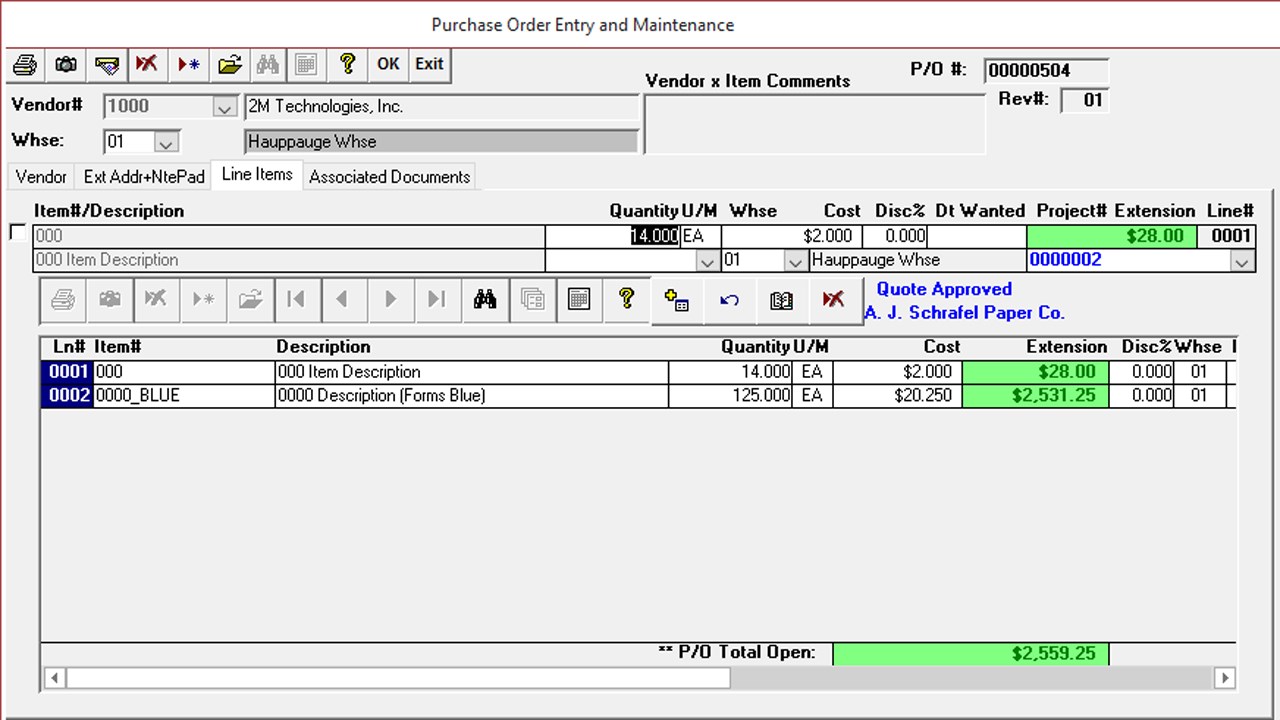Screen dimensions: 1280x720
Task: Click the Vendor x Item Comments box
Action: click(x=814, y=124)
